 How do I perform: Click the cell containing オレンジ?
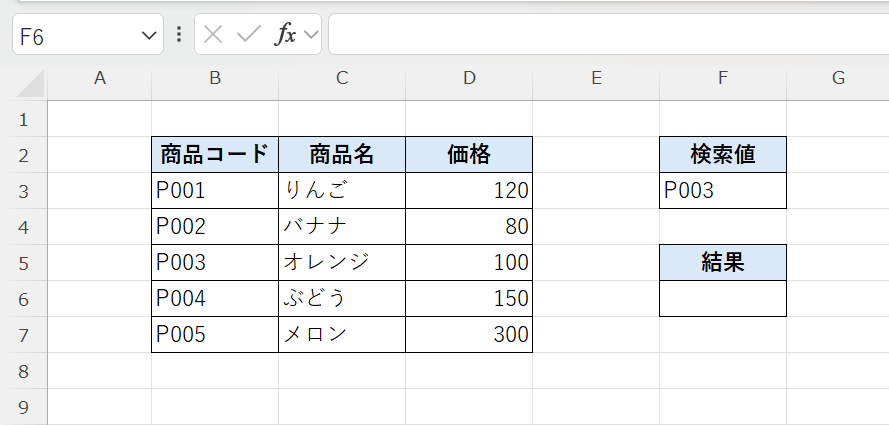coord(342,263)
